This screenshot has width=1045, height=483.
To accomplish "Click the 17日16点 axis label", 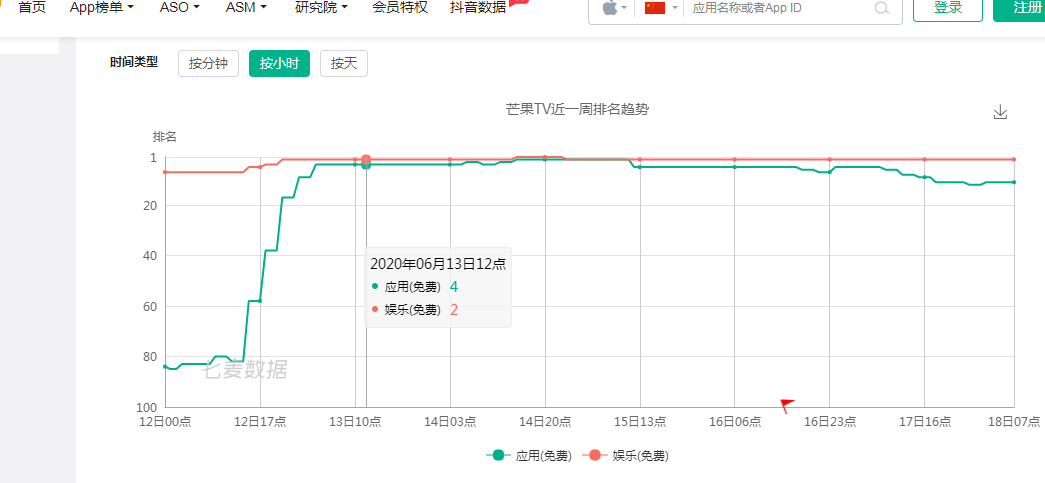I will [x=924, y=421].
